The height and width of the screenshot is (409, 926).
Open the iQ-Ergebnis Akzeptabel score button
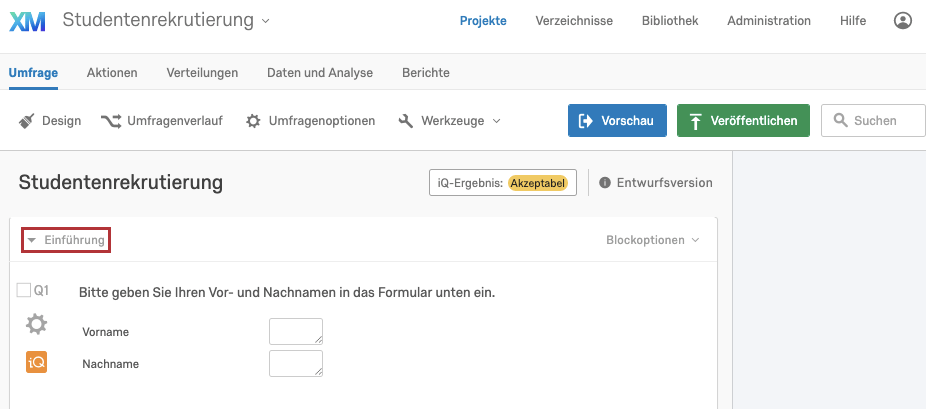pyautogui.click(x=502, y=183)
